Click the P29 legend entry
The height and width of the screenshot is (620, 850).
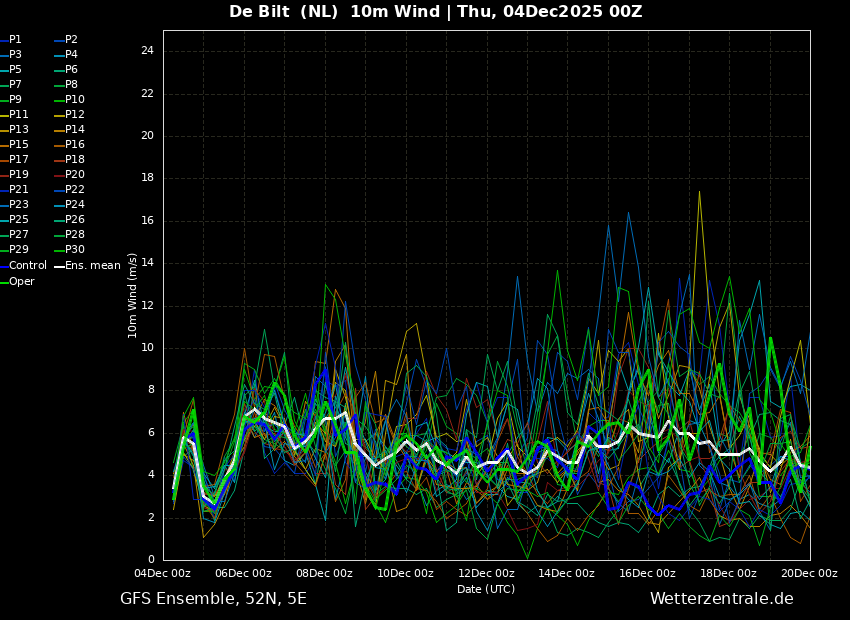click(x=18, y=250)
